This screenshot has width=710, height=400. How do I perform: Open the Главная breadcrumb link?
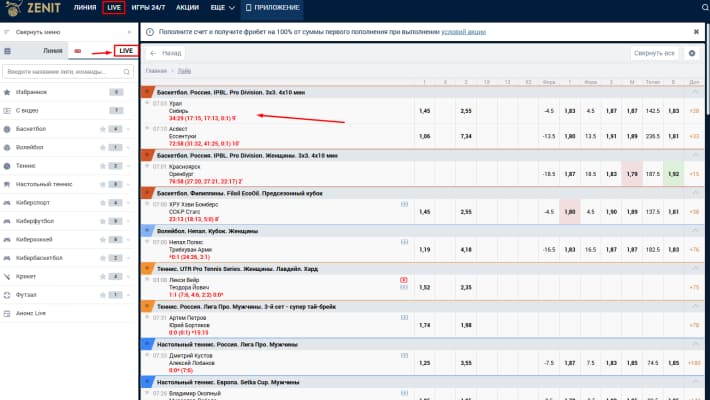(156, 71)
